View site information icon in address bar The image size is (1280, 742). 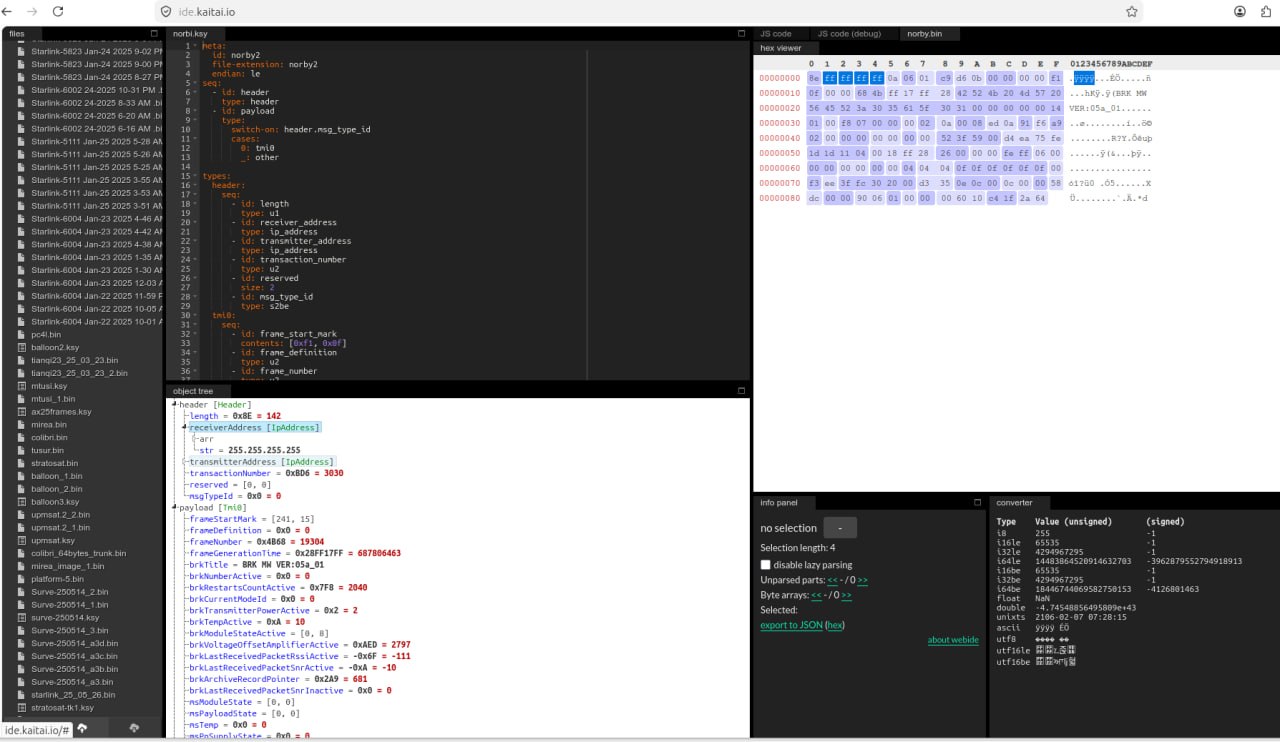(x=166, y=12)
